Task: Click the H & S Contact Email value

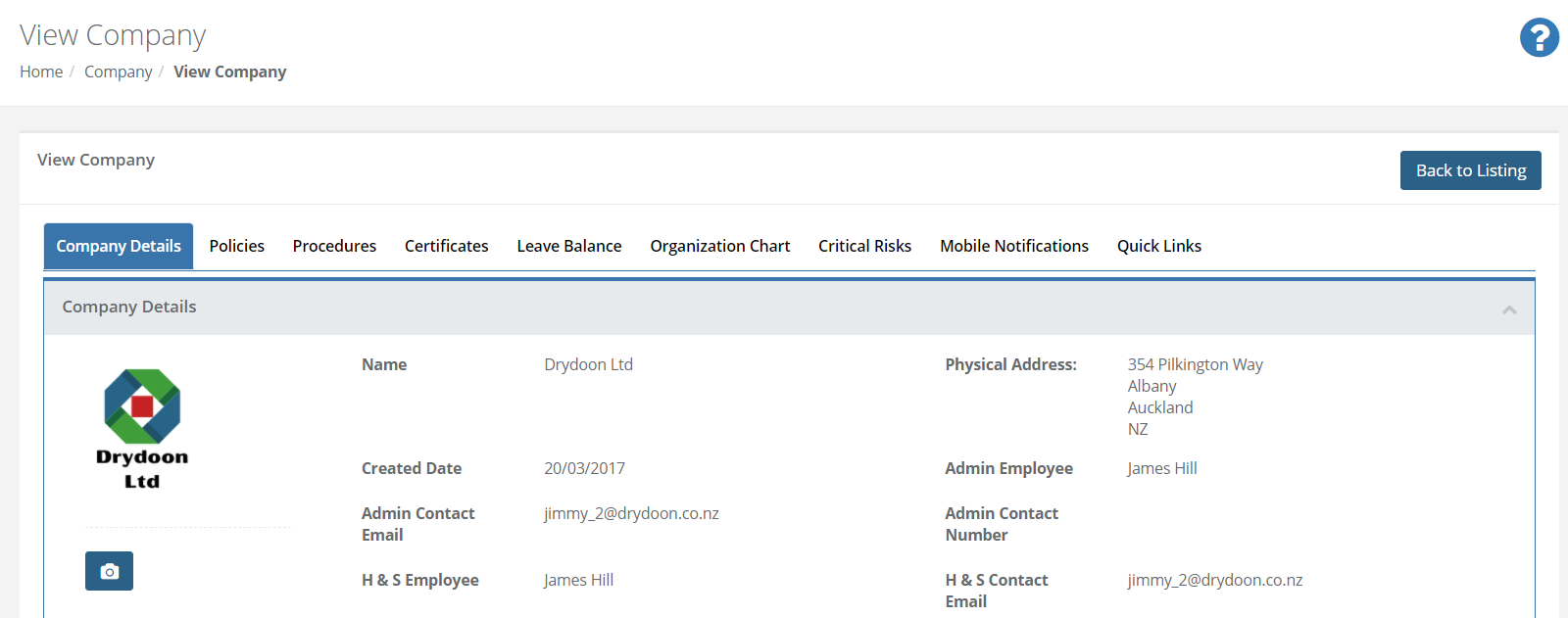Action: click(x=1215, y=580)
